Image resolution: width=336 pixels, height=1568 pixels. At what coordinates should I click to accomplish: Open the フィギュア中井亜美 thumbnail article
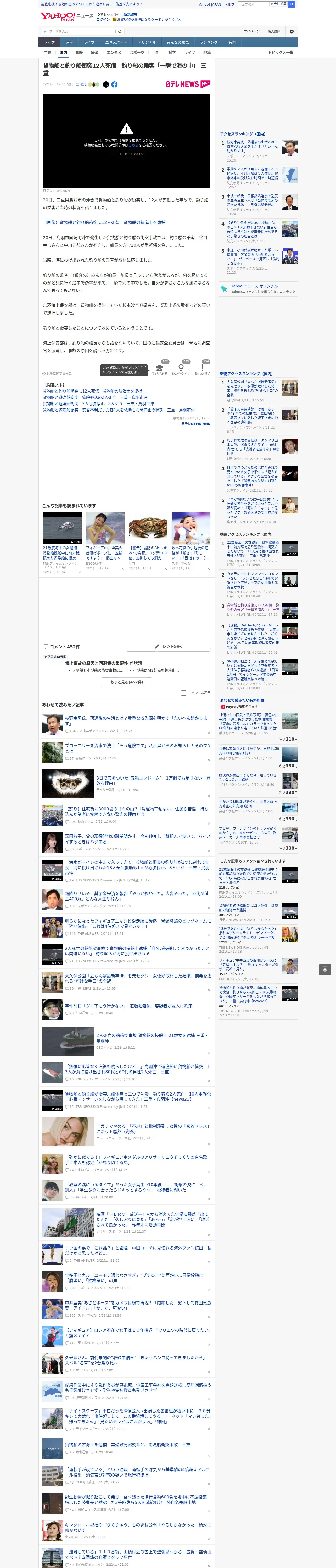pos(105,528)
